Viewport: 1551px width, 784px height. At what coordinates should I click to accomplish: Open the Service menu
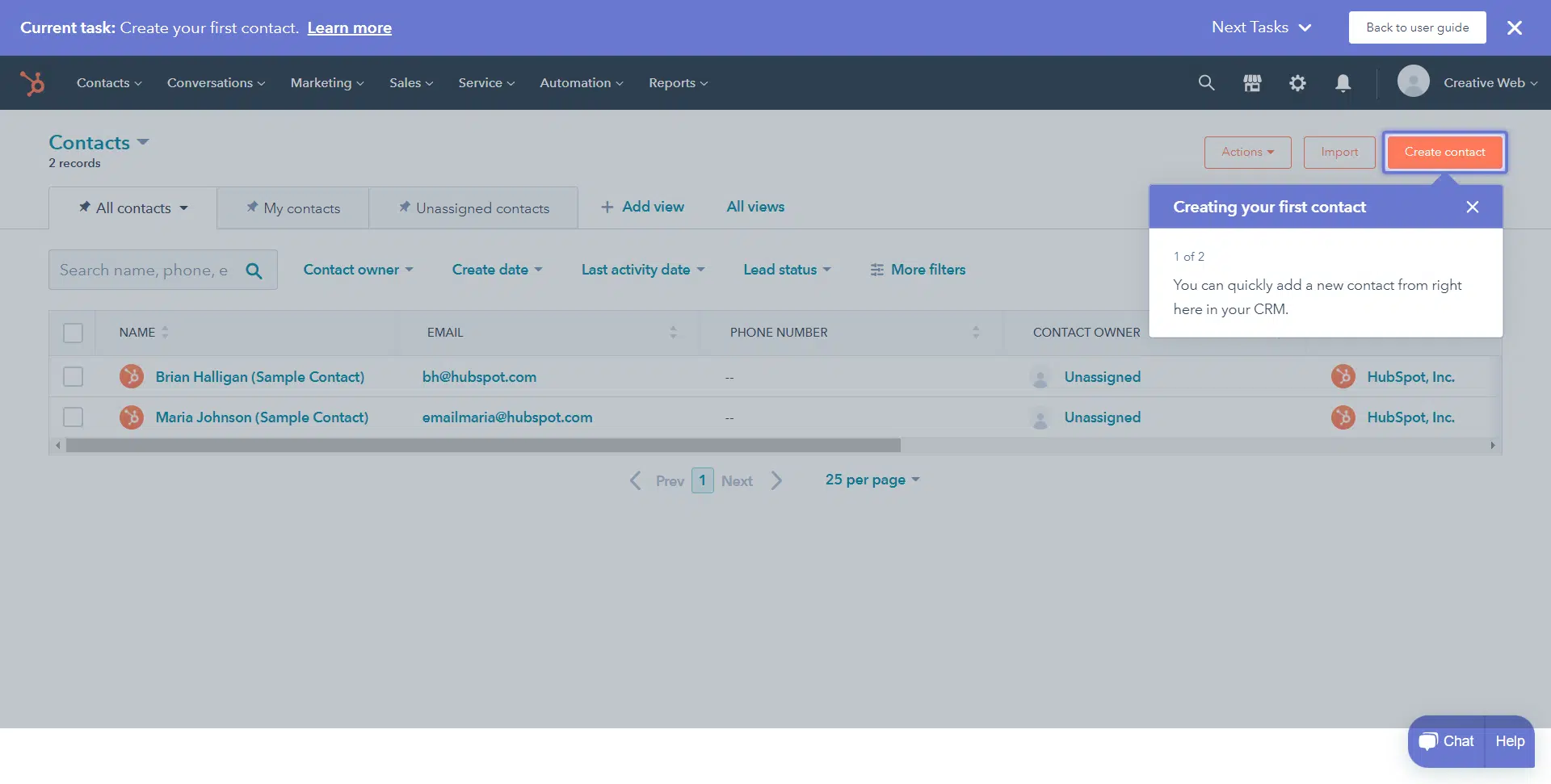click(486, 82)
